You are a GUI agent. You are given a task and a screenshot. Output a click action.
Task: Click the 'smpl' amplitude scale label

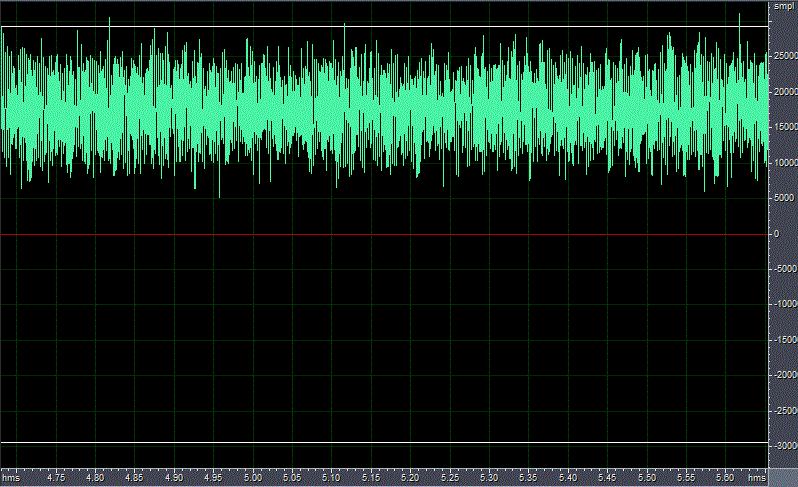coord(783,6)
